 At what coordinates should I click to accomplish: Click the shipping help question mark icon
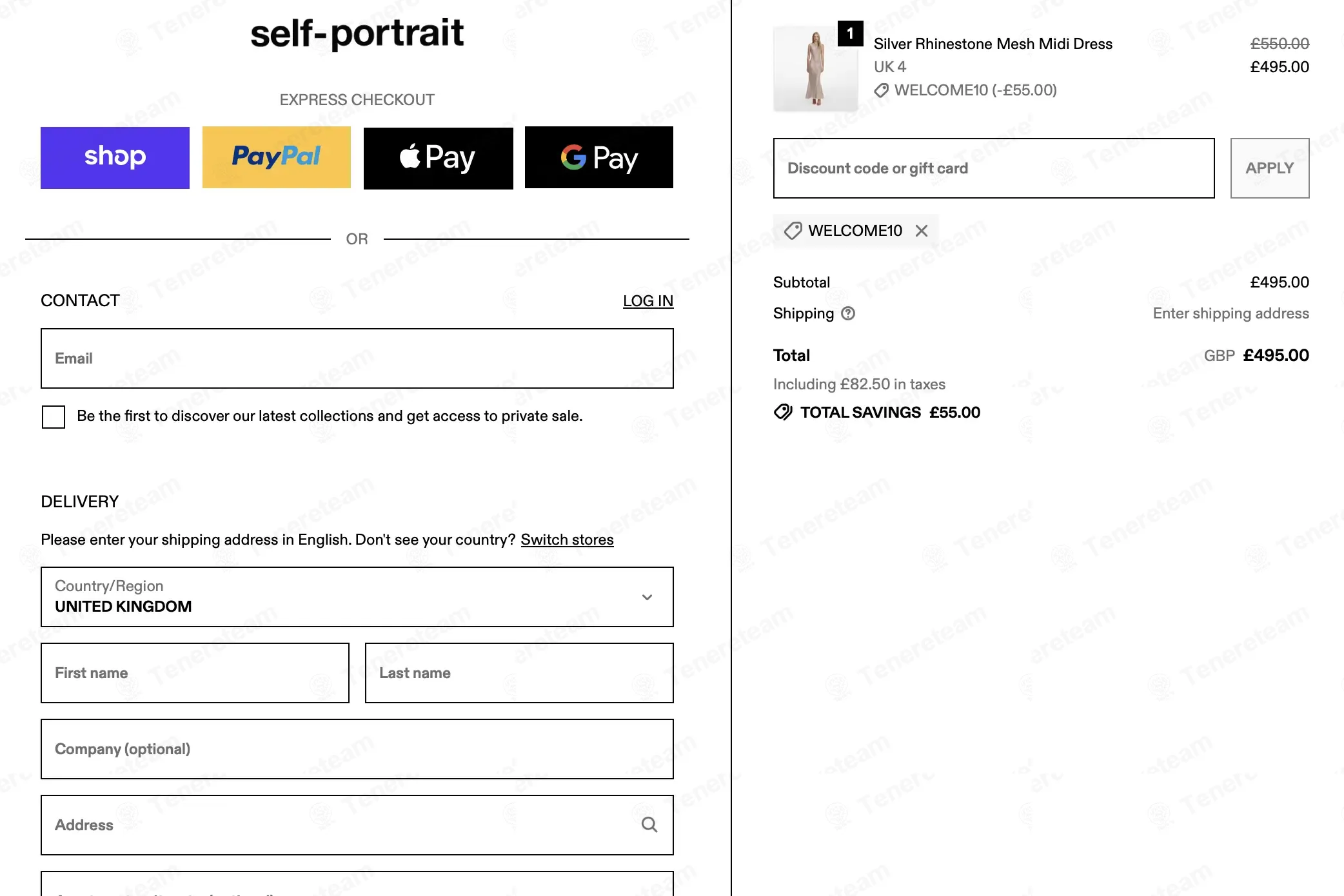[x=848, y=313]
